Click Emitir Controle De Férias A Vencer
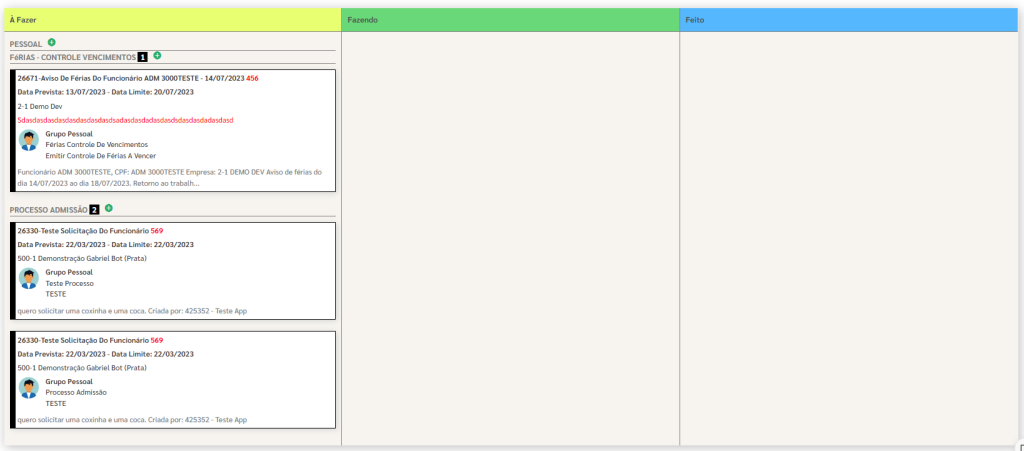1024x451 pixels. (x=101, y=155)
